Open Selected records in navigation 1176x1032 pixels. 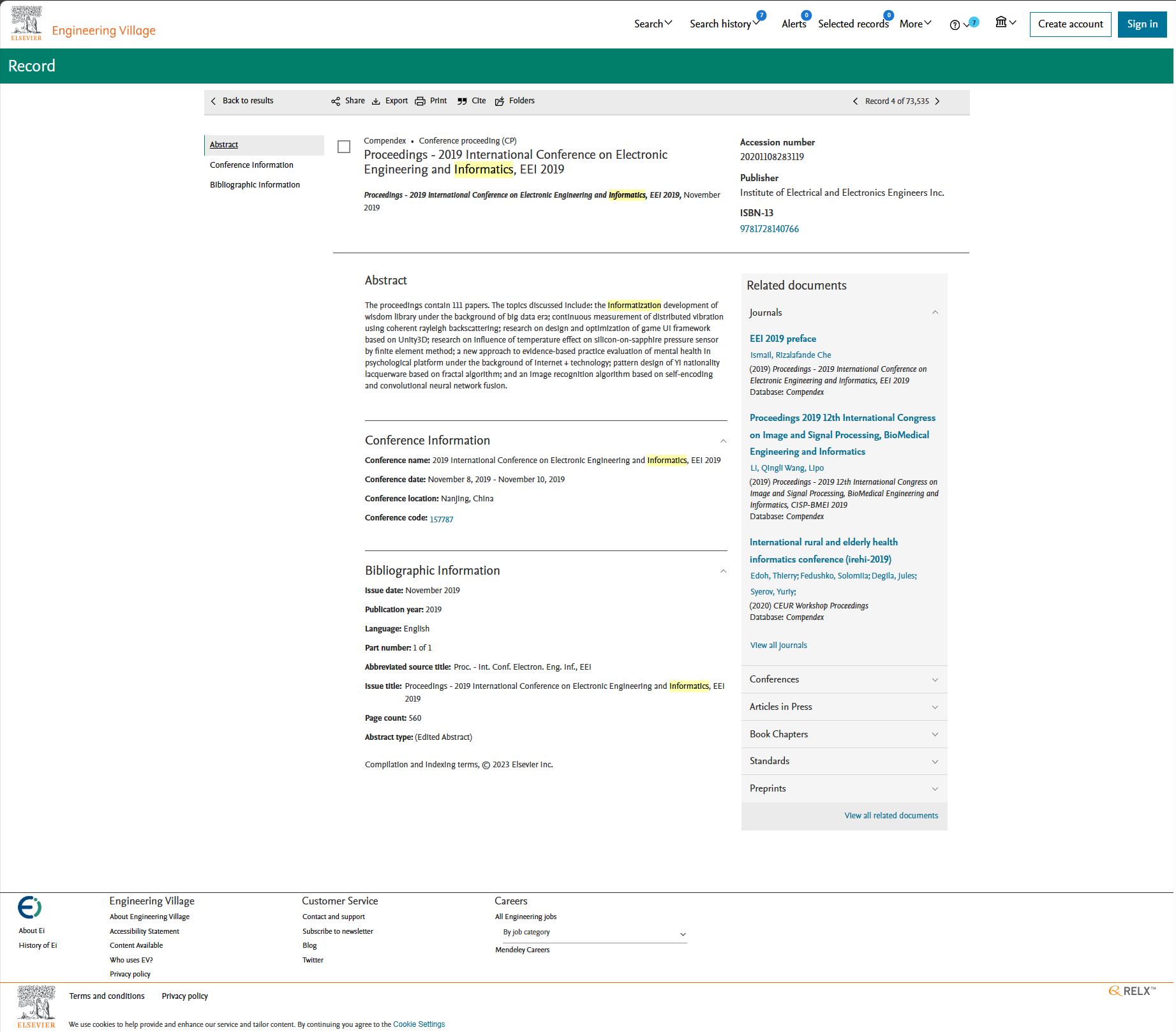coord(853,24)
